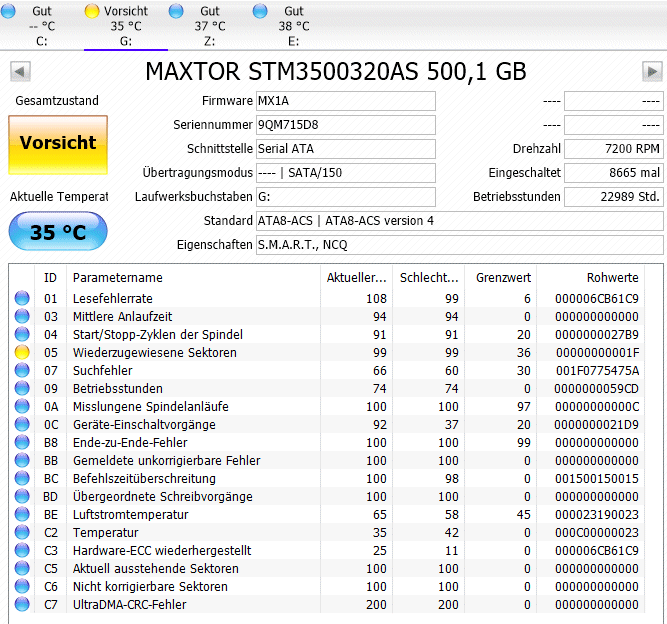Click raw value 001F0775475A of Suchfehler

pos(597,370)
